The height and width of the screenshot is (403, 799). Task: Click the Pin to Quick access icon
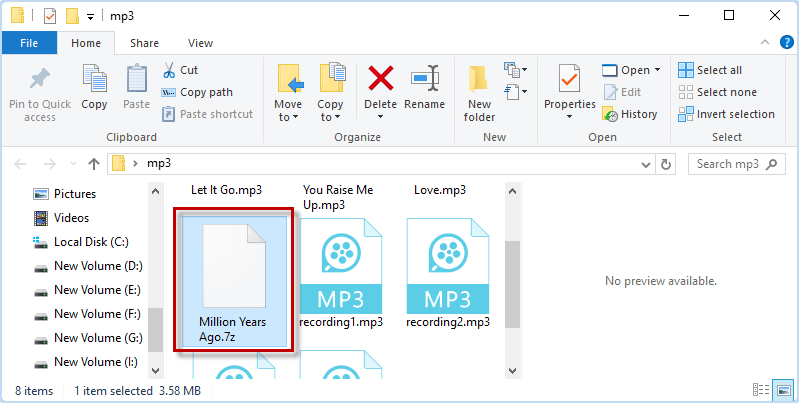point(40,80)
